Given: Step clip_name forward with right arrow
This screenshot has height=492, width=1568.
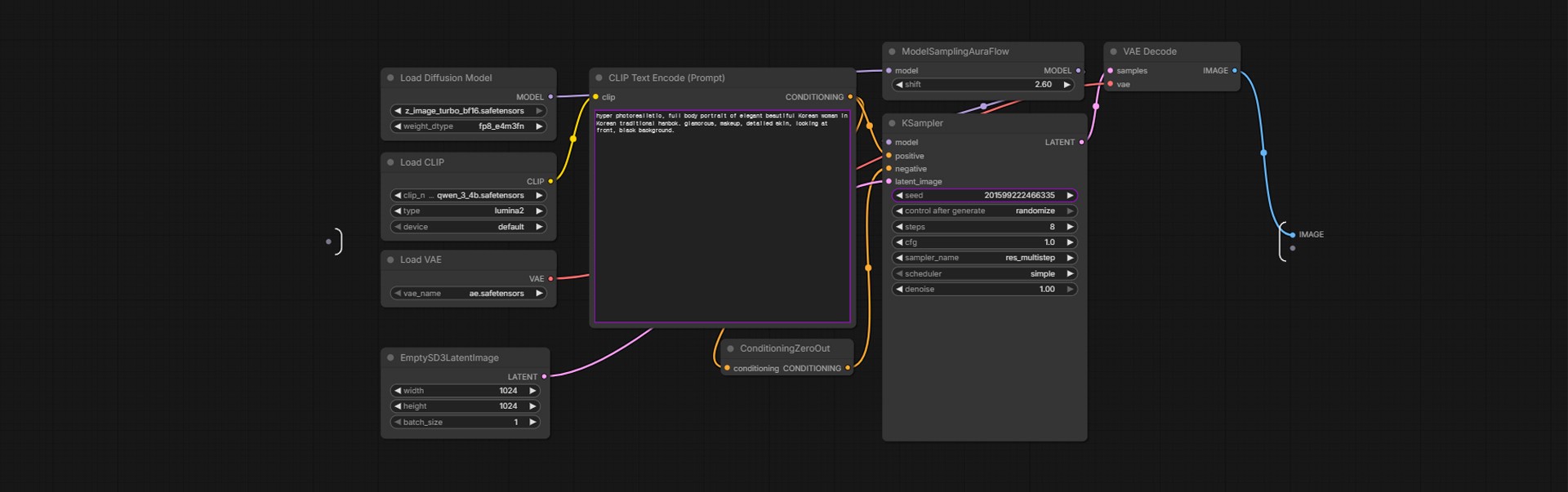Looking at the screenshot, I should 539,196.
